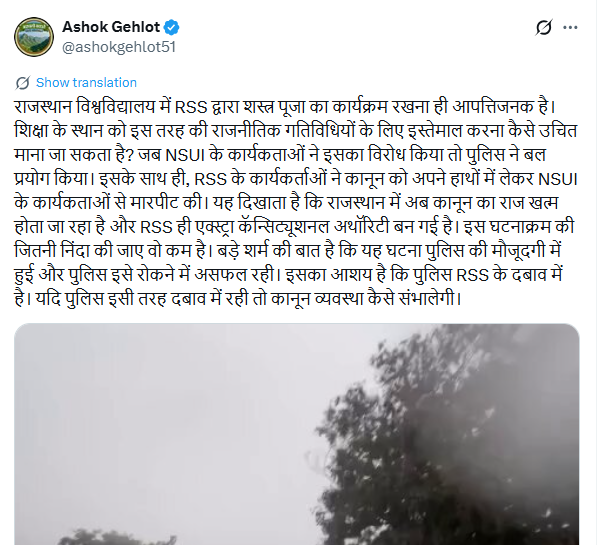
Task: Click the line starting with शिक्षा के स्थान
Action: point(295,131)
